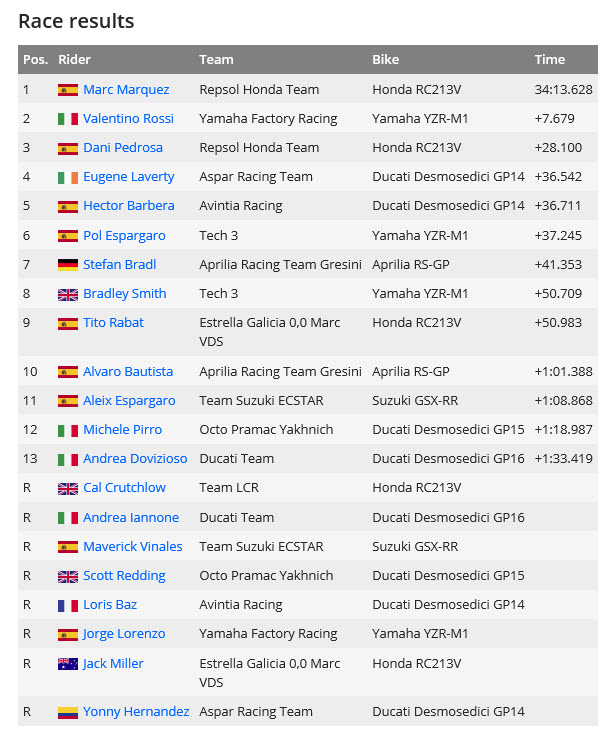This screenshot has height=732, width=613.
Task: Click the Colombian flag beside Yonny Hernandez
Action: [x=68, y=712]
